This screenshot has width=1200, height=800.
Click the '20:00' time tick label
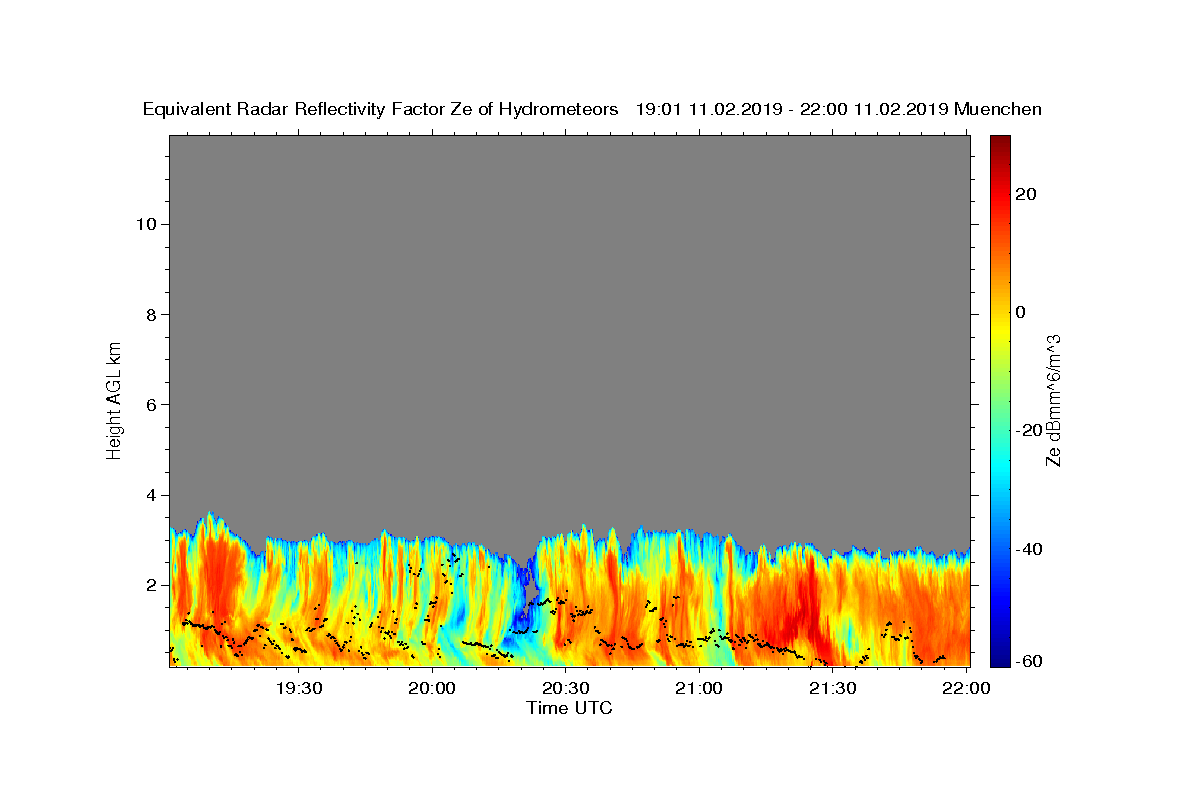point(433,688)
